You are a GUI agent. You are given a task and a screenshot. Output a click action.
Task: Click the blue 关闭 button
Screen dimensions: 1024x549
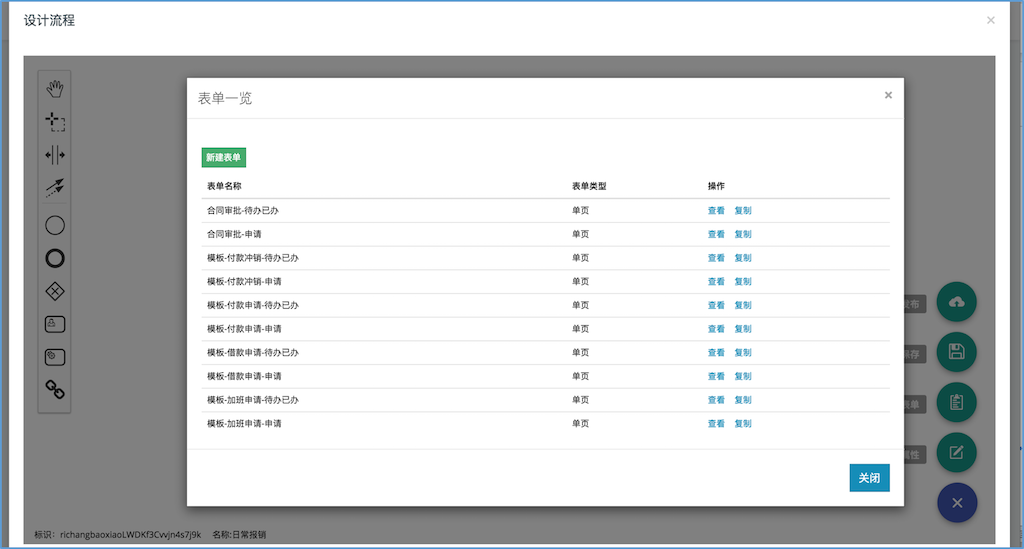click(869, 478)
